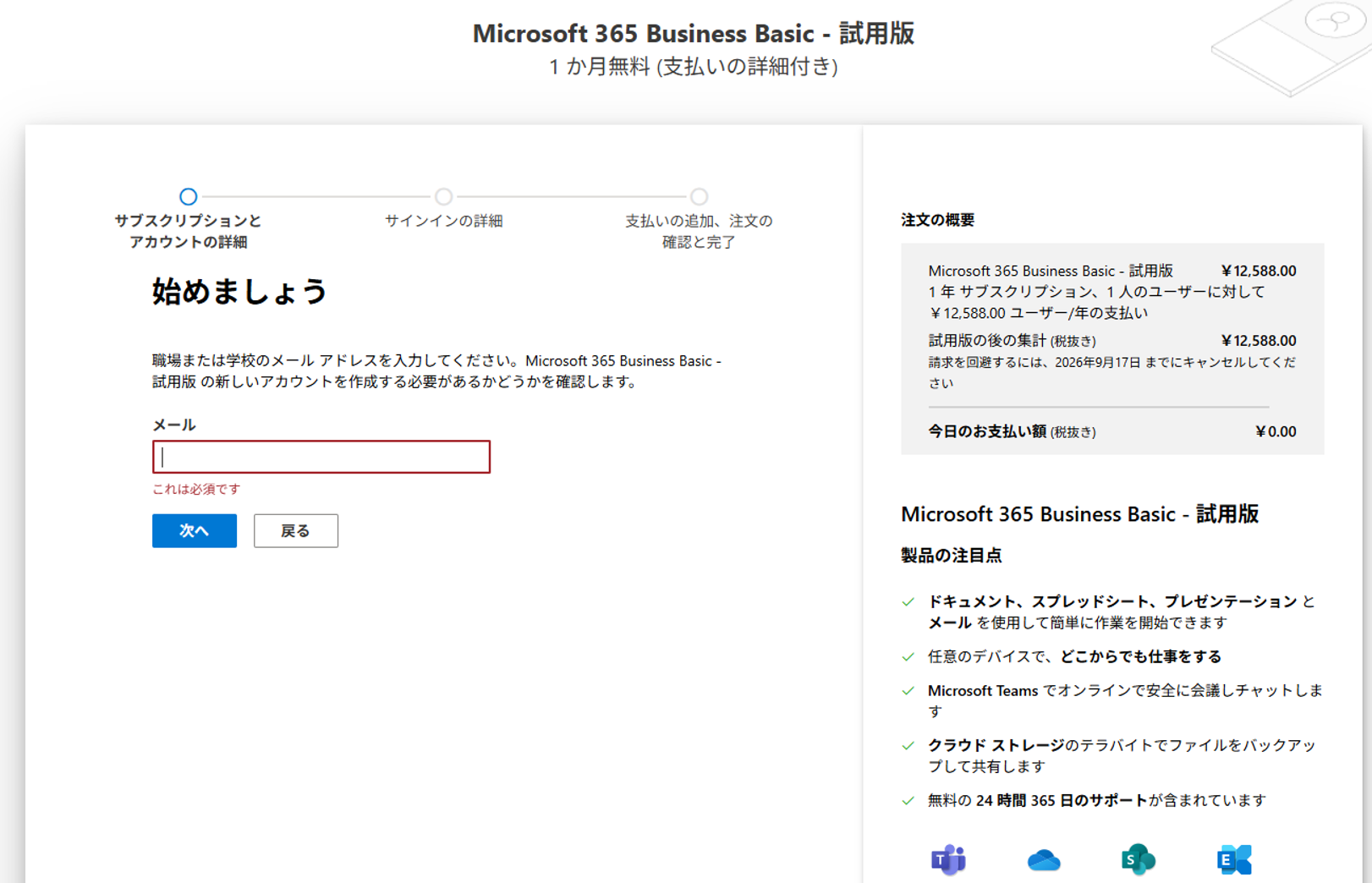The height and width of the screenshot is (883, 1372).
Task: Click the 試用版の後の集計 (税抜き) line
Action: pos(1012,341)
